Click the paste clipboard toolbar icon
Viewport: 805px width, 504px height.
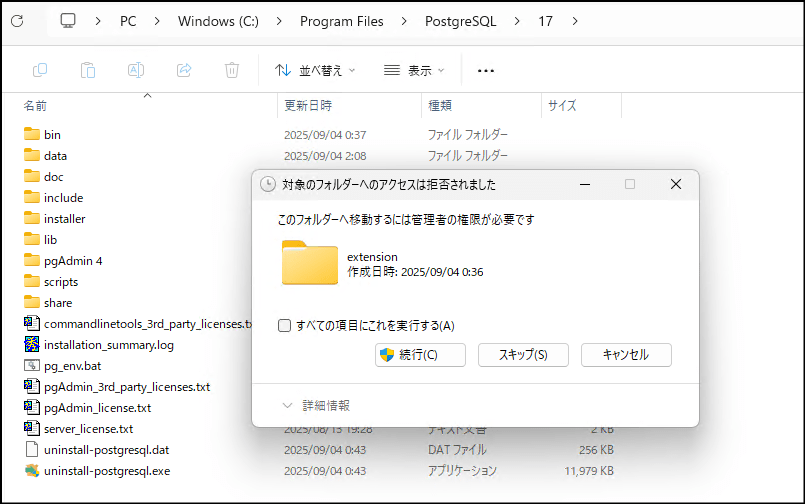[88, 70]
